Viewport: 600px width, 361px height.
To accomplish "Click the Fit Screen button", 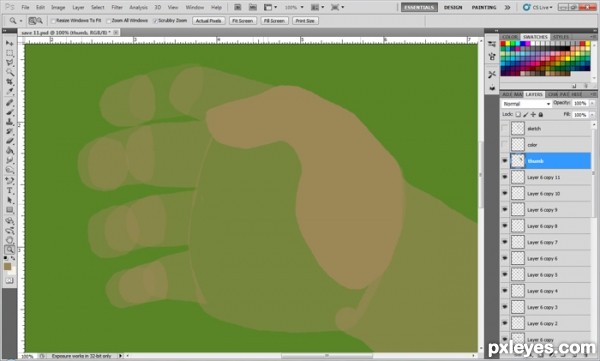I will coord(243,21).
